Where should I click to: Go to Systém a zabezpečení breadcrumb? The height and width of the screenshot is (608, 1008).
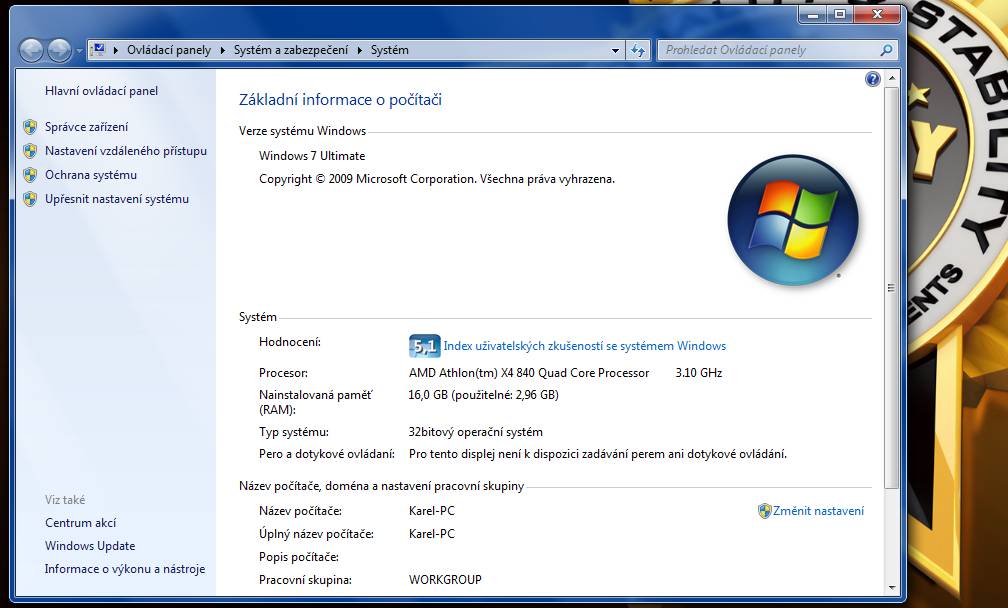pos(291,50)
